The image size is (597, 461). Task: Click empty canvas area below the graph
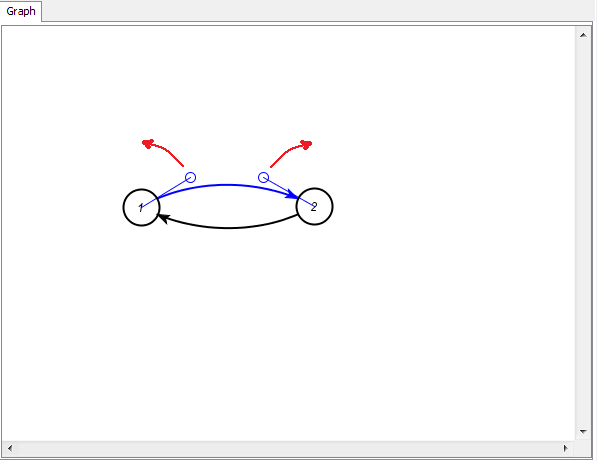pyautogui.click(x=289, y=335)
